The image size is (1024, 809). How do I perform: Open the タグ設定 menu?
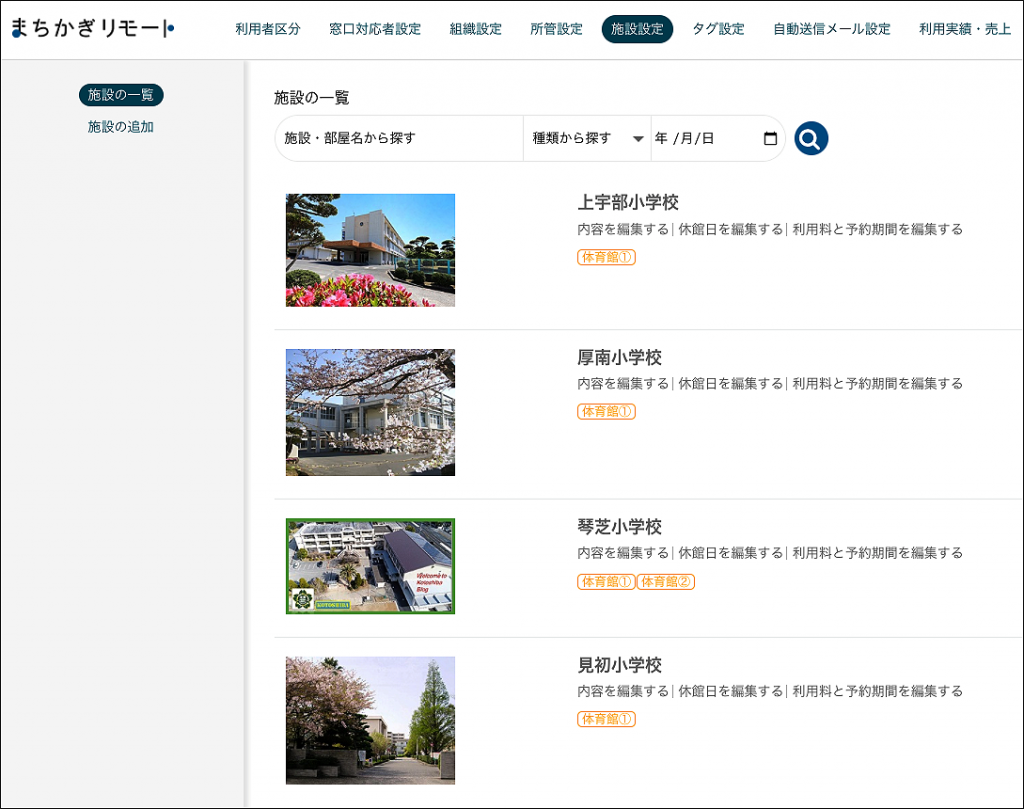pyautogui.click(x=718, y=29)
